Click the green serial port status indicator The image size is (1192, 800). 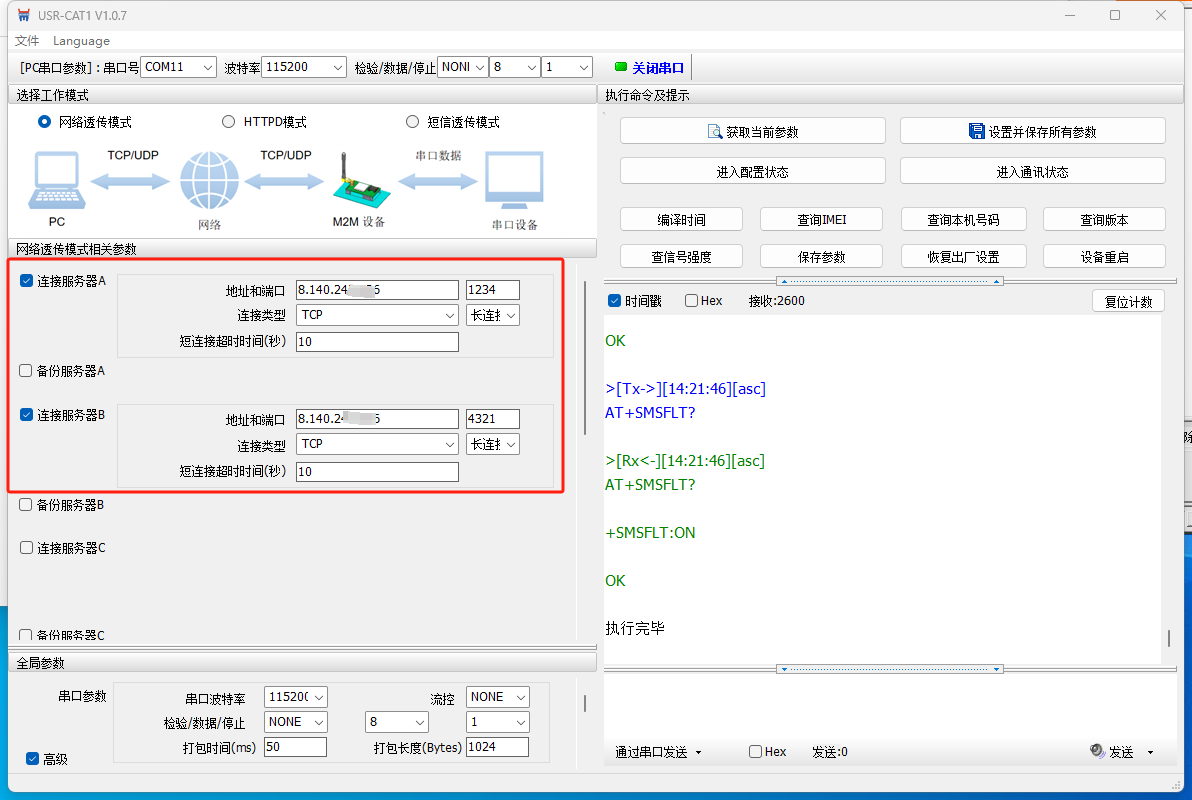pyautogui.click(x=621, y=68)
